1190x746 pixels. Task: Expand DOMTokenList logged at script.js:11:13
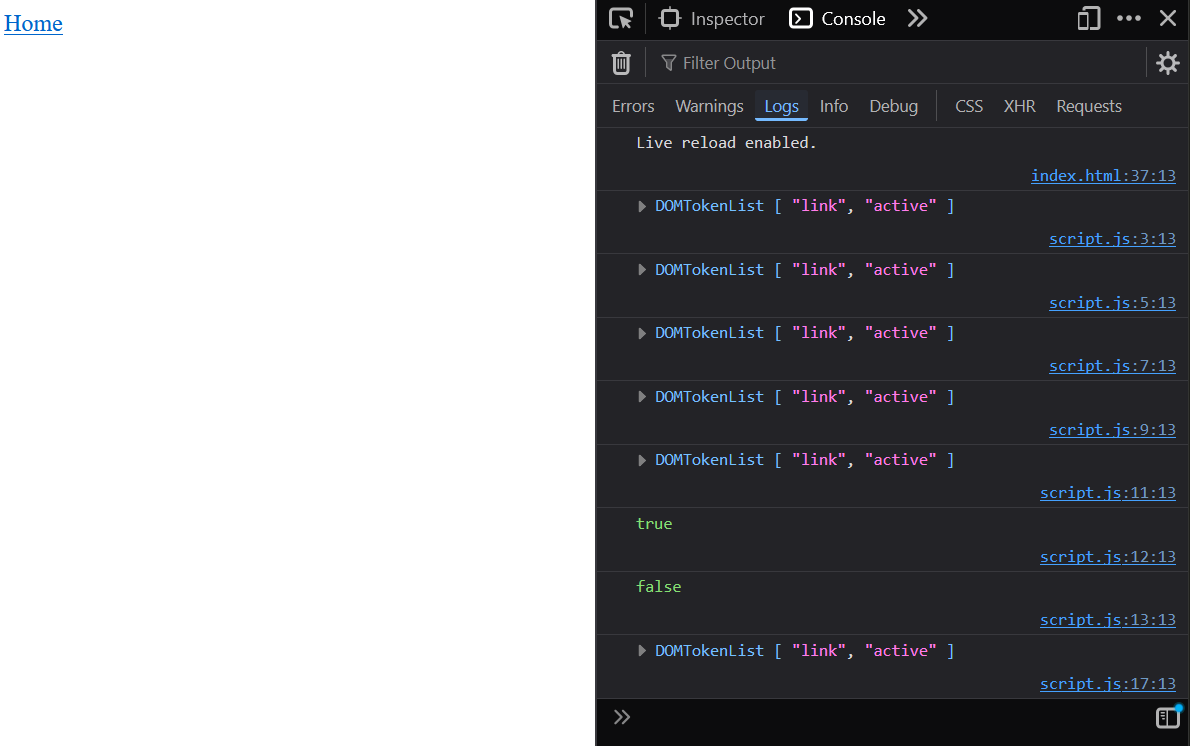642,460
